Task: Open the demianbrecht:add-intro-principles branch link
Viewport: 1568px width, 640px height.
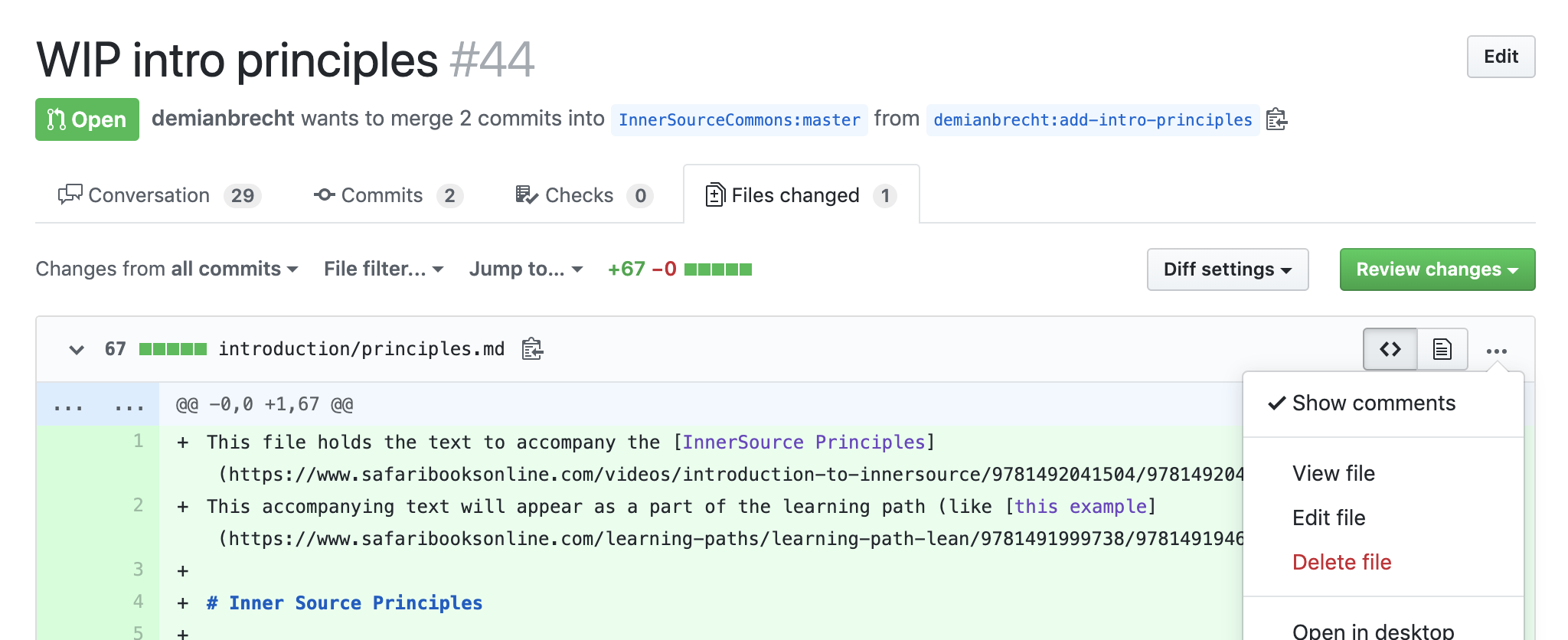Action: coord(1093,120)
